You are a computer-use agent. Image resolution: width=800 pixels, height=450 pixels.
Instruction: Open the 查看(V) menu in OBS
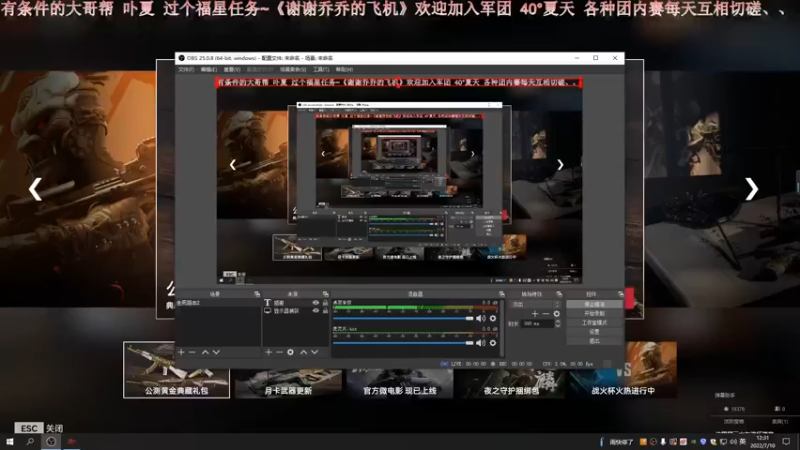[232, 69]
